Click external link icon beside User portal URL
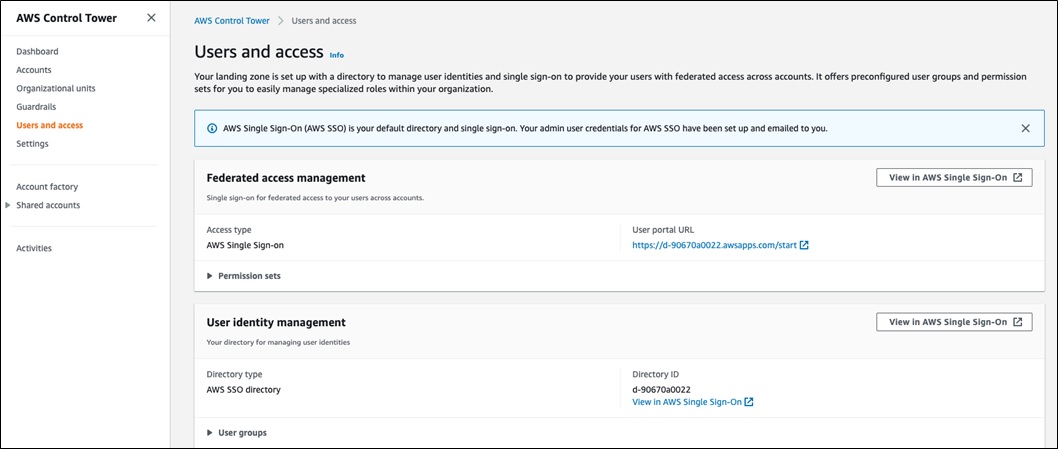The width and height of the screenshot is (1059, 450). coord(804,246)
